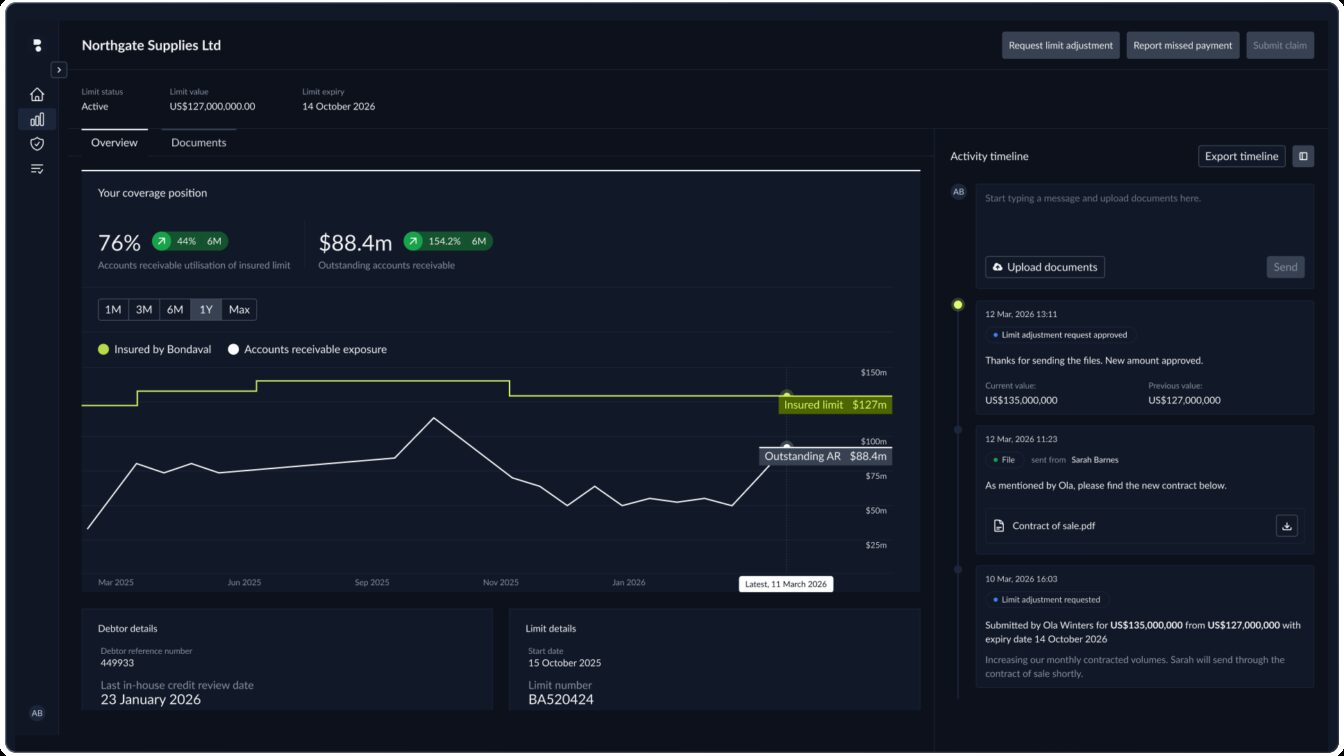Open the Home icon in sidebar
Image resolution: width=1344 pixels, height=756 pixels.
click(x=36, y=93)
